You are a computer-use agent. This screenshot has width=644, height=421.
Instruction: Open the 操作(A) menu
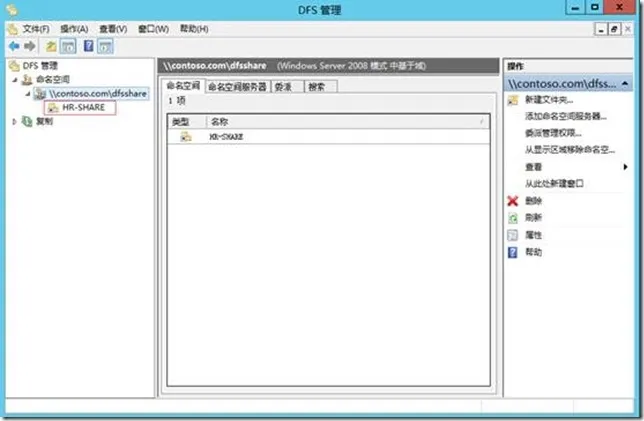click(74, 29)
